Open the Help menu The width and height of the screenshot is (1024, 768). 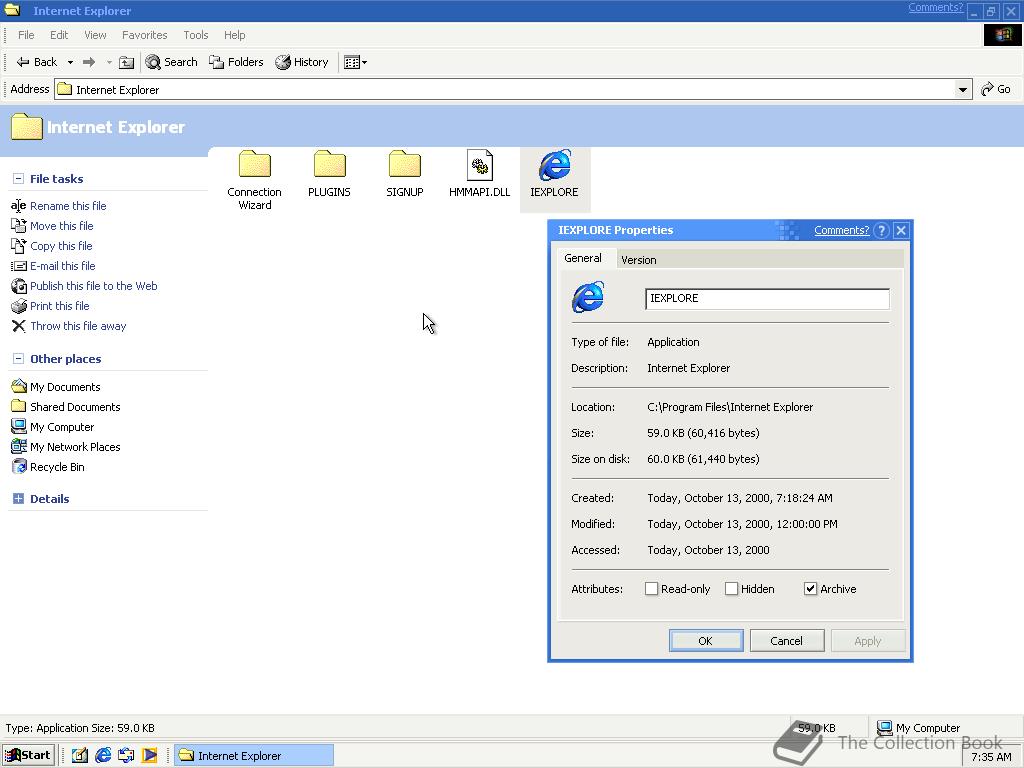(x=234, y=35)
